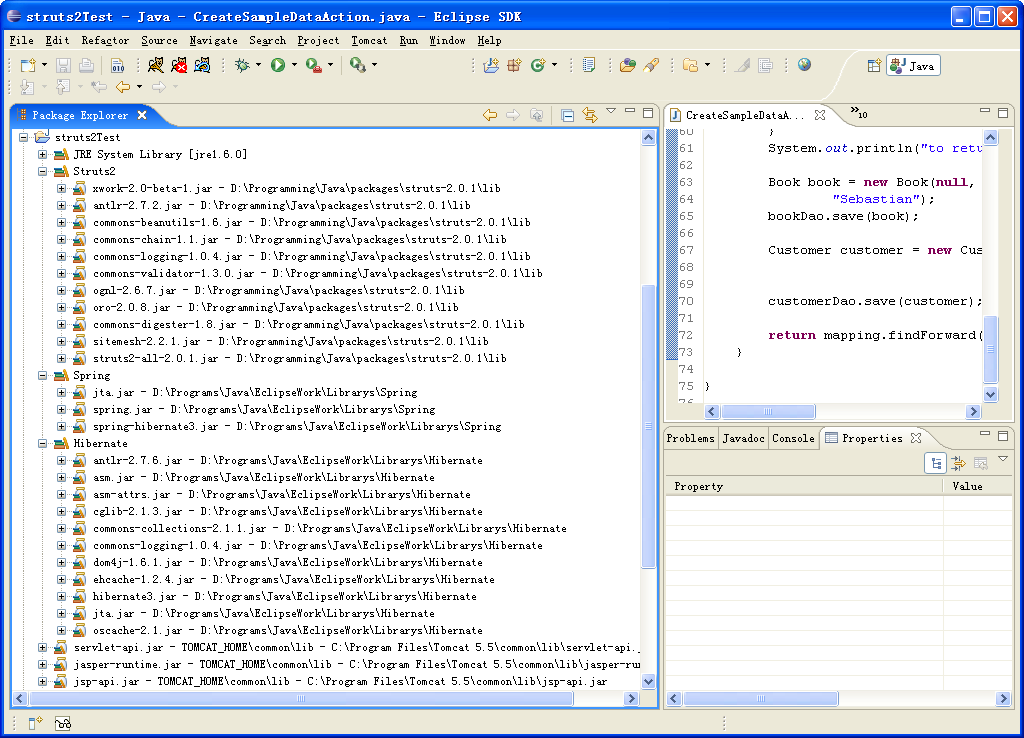Open the New Java Class dropdown arrow
This screenshot has height=738, width=1024.
pyautogui.click(x=554, y=65)
